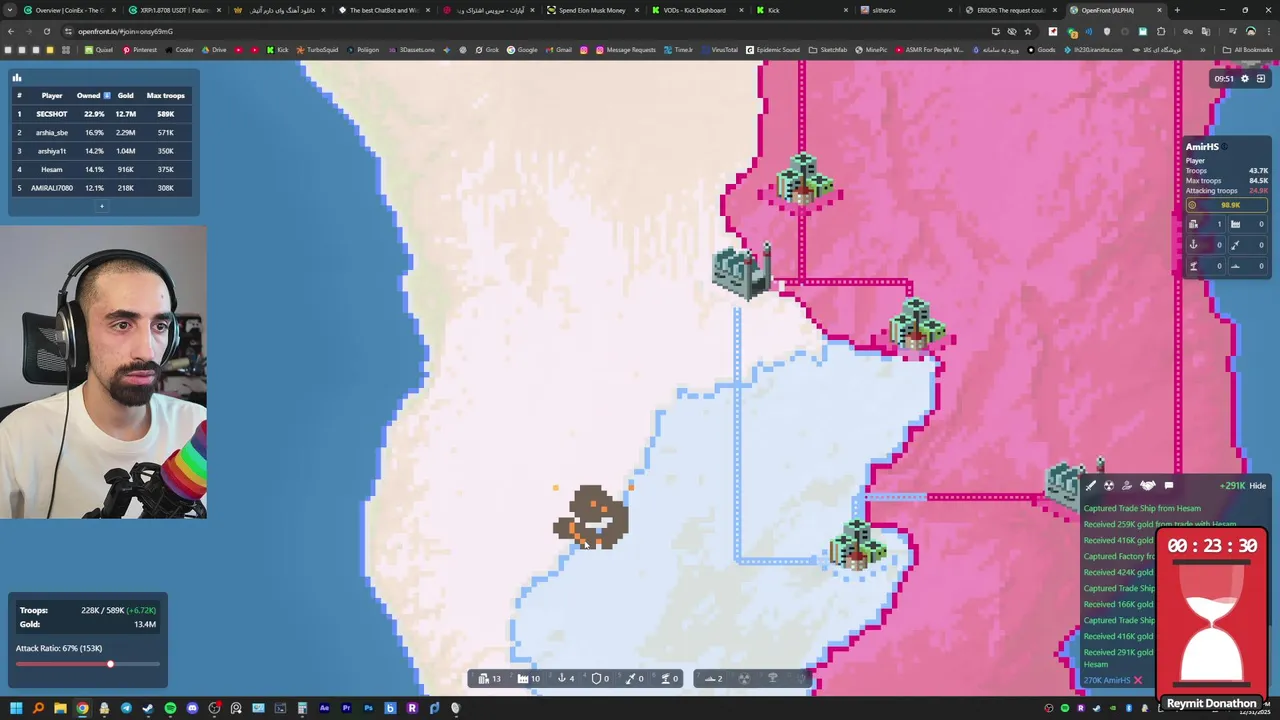Click the orange burning unit on the map
This screenshot has height=720, width=1280.
click(x=591, y=517)
